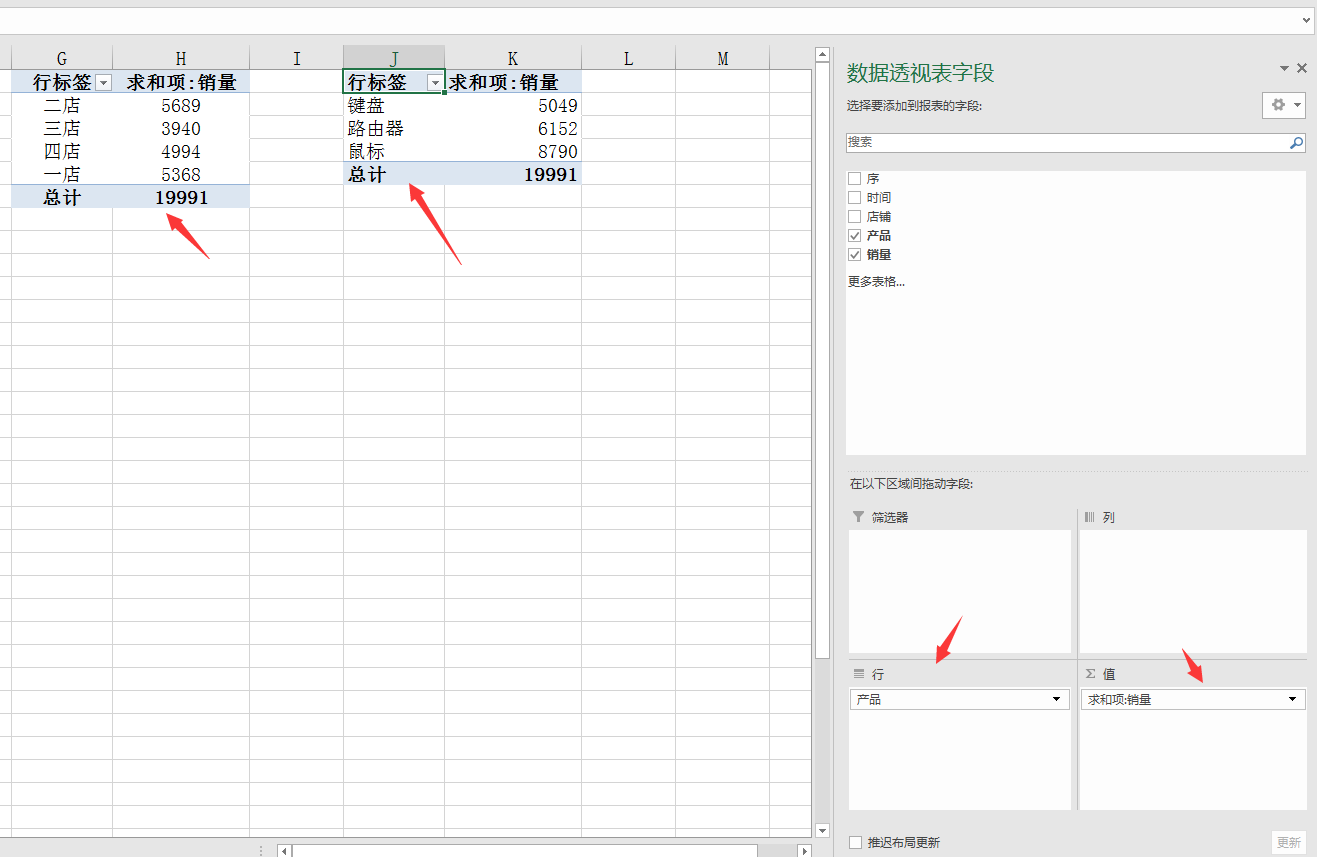The height and width of the screenshot is (857, 1317).
Task: Select the 求和项:销量 header in column H
Action: pos(181,82)
